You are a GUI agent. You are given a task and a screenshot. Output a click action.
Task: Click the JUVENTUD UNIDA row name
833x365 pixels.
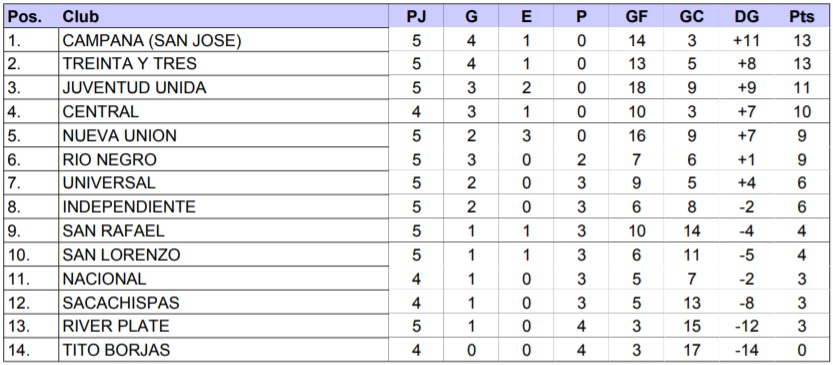(134, 88)
